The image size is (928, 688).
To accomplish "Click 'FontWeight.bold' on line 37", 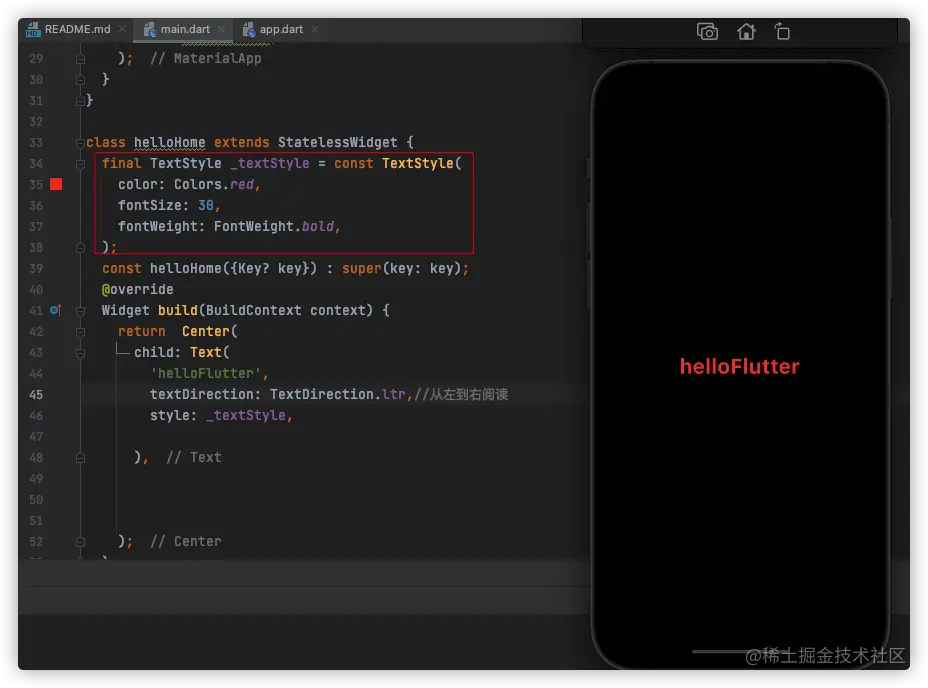I will pos(274,226).
